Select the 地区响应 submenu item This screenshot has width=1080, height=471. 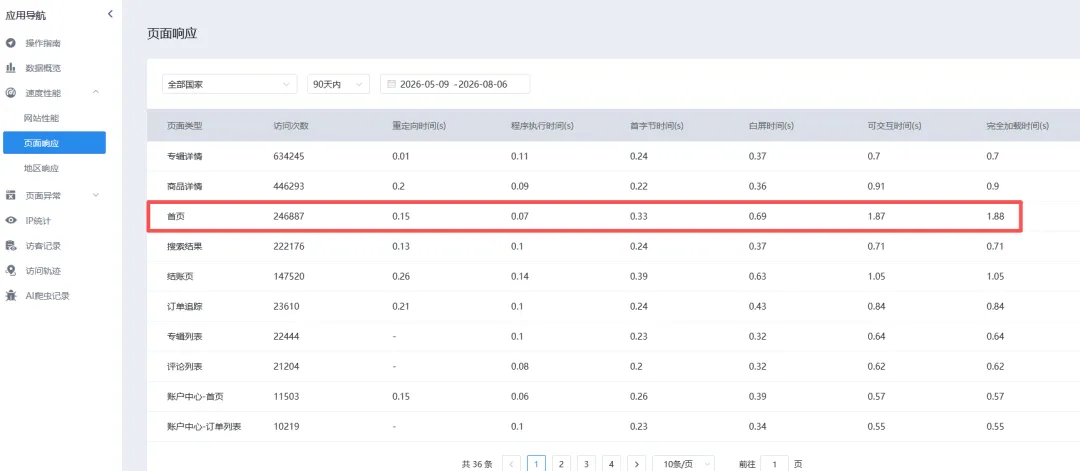click(x=41, y=168)
